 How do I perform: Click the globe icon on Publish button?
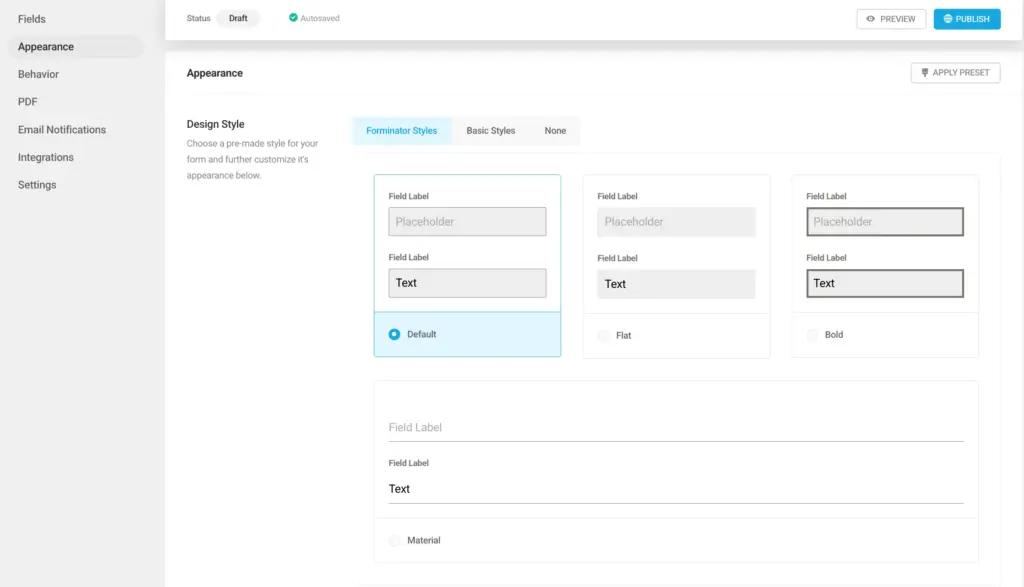click(x=948, y=19)
